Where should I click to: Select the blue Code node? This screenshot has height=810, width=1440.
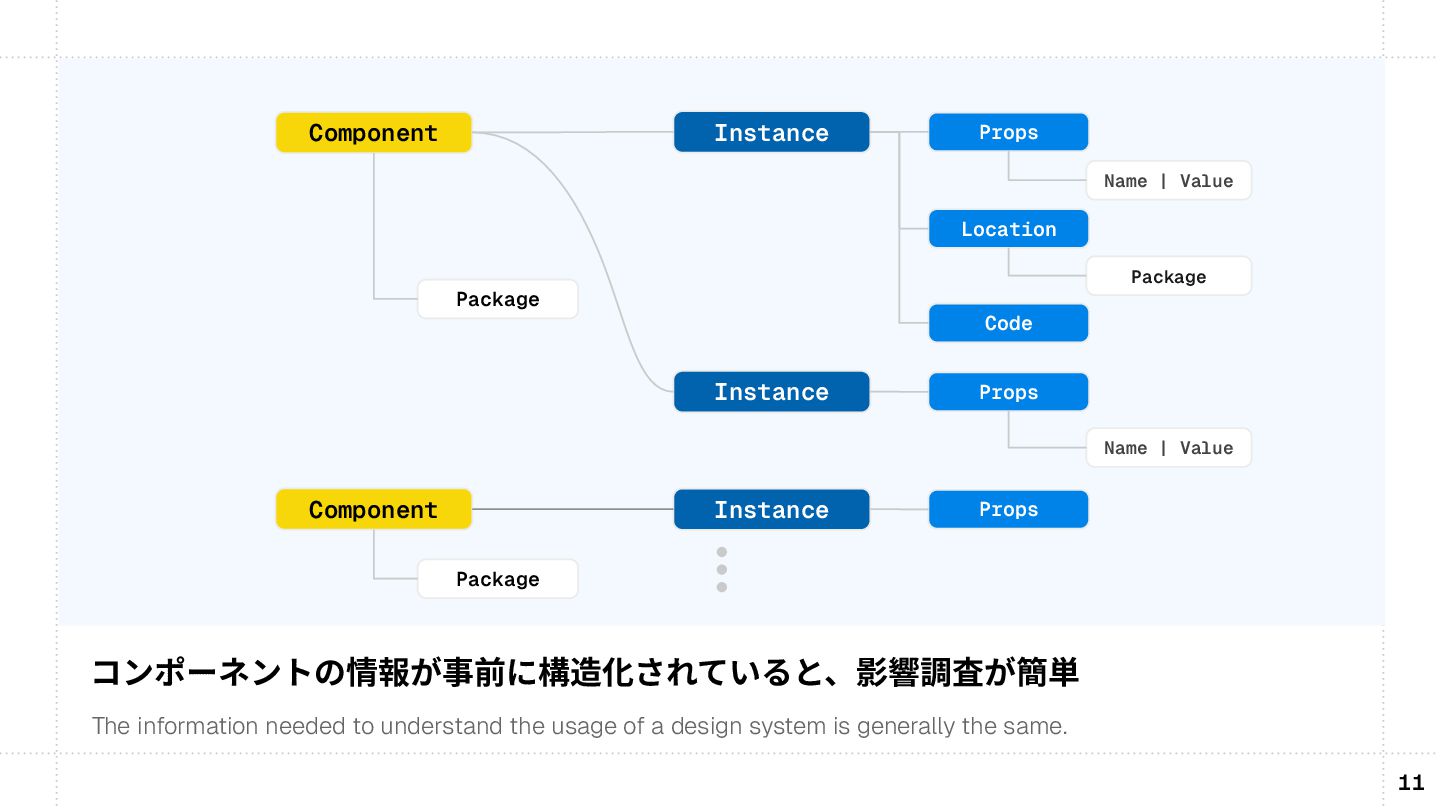[1008, 323]
